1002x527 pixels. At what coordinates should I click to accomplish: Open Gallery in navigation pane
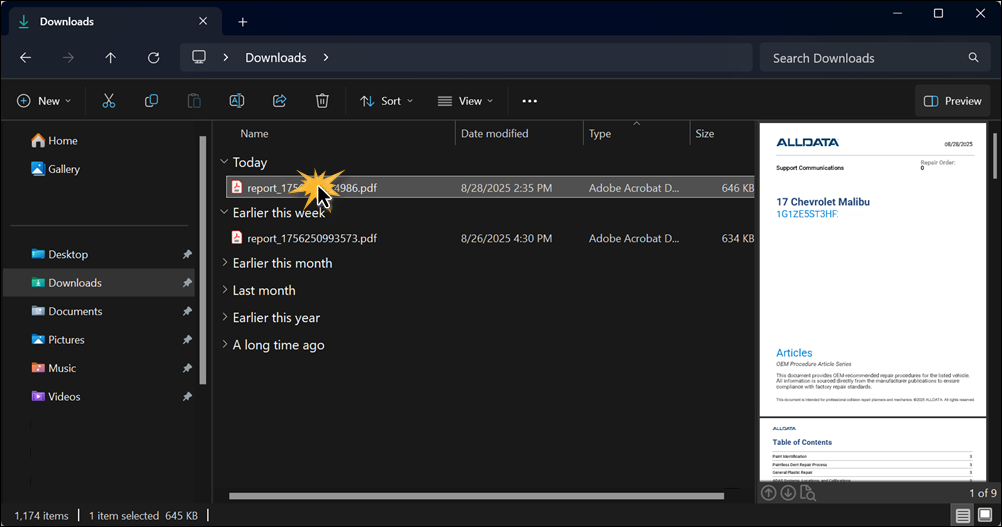click(56, 169)
